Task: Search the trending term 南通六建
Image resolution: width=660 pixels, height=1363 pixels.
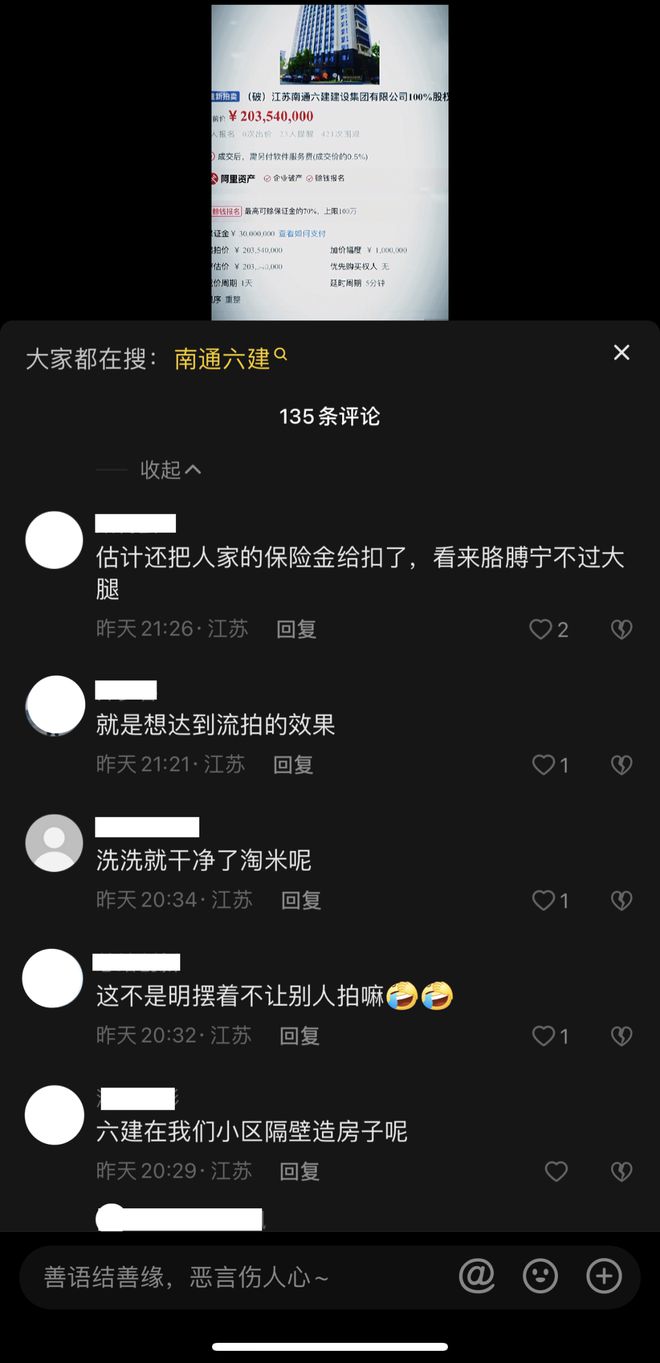Action: pos(222,358)
